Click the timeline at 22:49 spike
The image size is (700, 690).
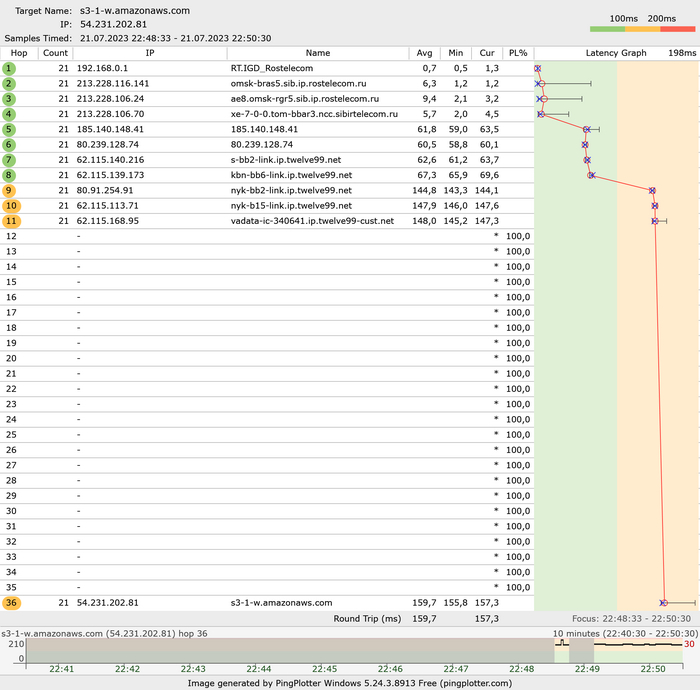(560, 643)
